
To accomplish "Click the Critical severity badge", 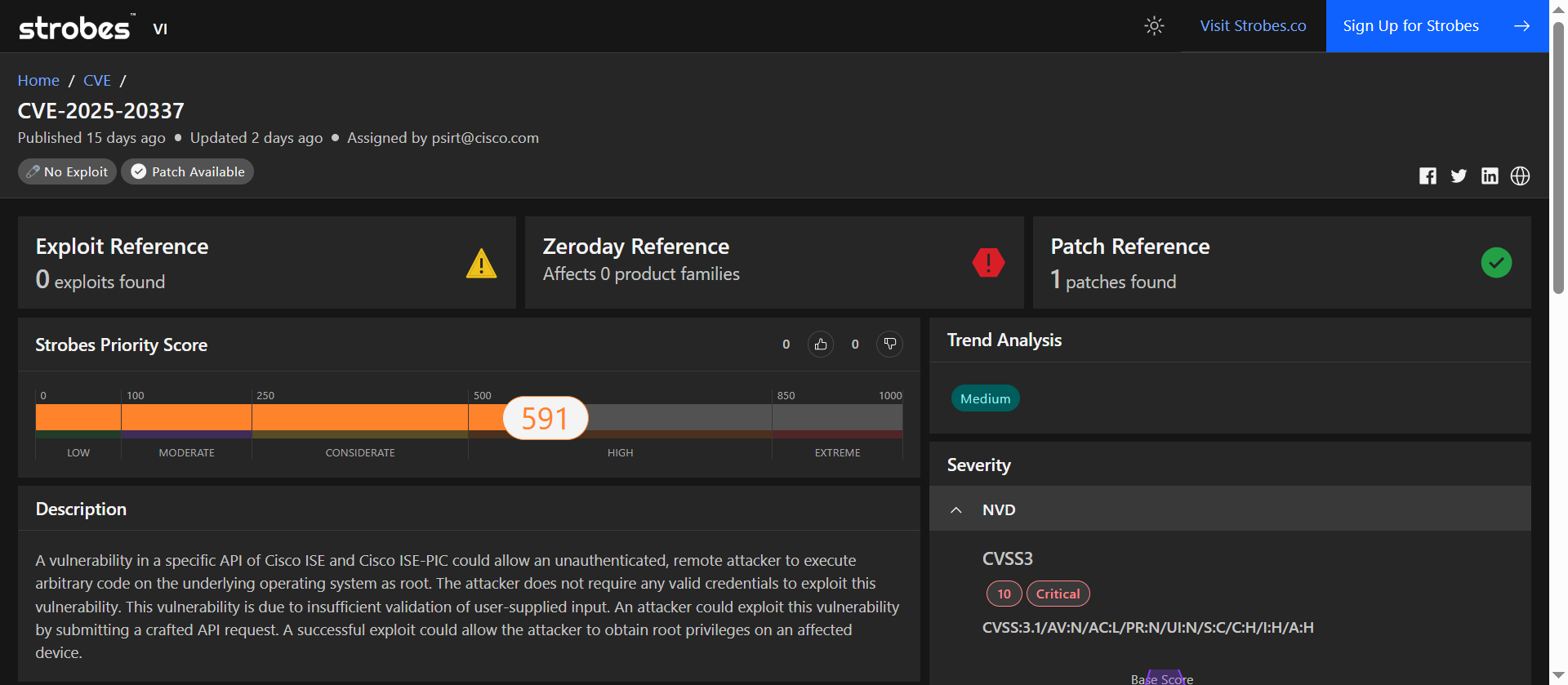I will pyautogui.click(x=1058, y=594).
